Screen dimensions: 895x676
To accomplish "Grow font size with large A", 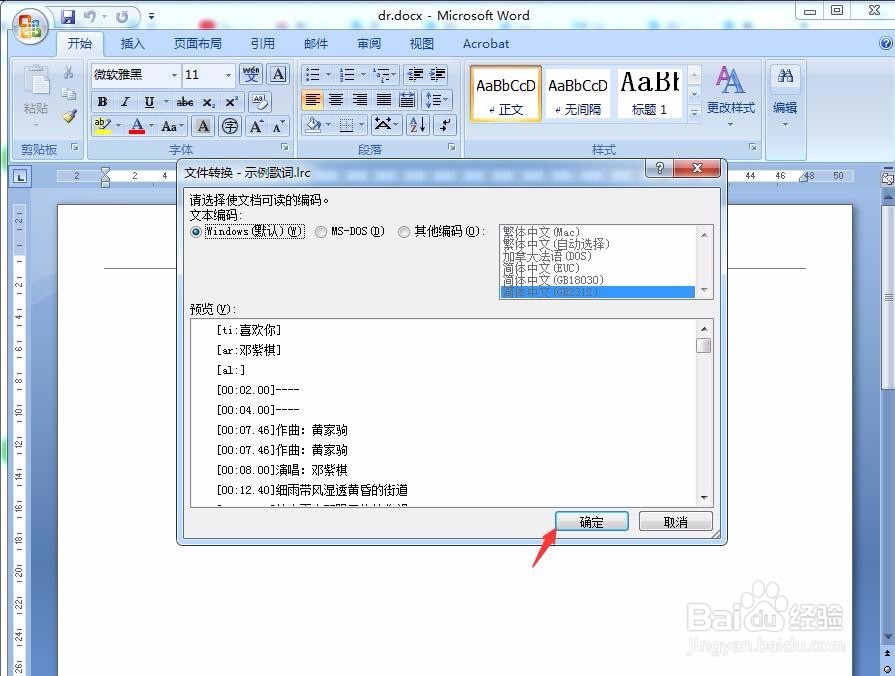I will coord(256,126).
